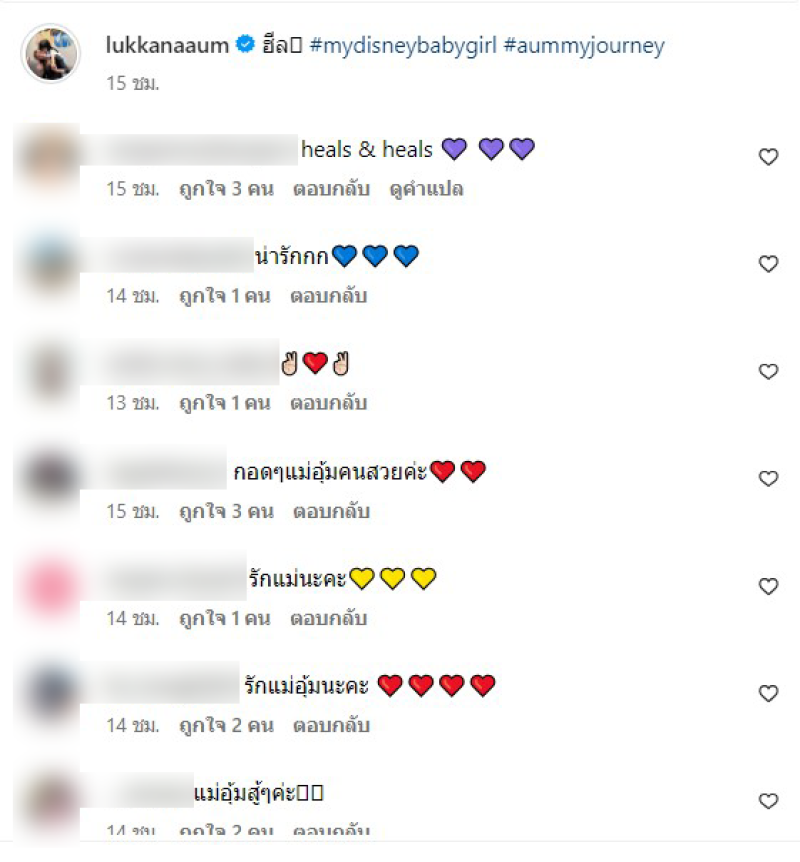
Task: Like the 'น่ารักกก' blue hearts comment
Action: 768,264
